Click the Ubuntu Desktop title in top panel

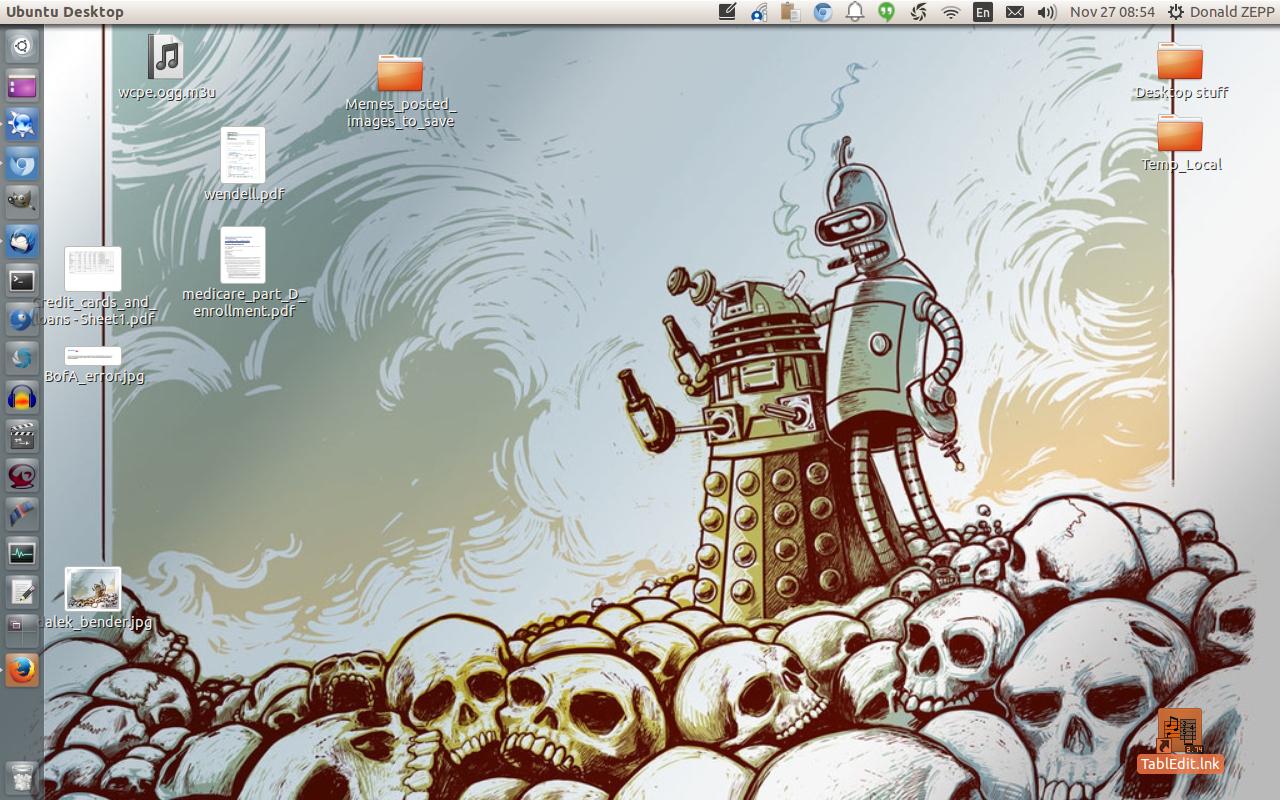pyautogui.click(x=65, y=12)
